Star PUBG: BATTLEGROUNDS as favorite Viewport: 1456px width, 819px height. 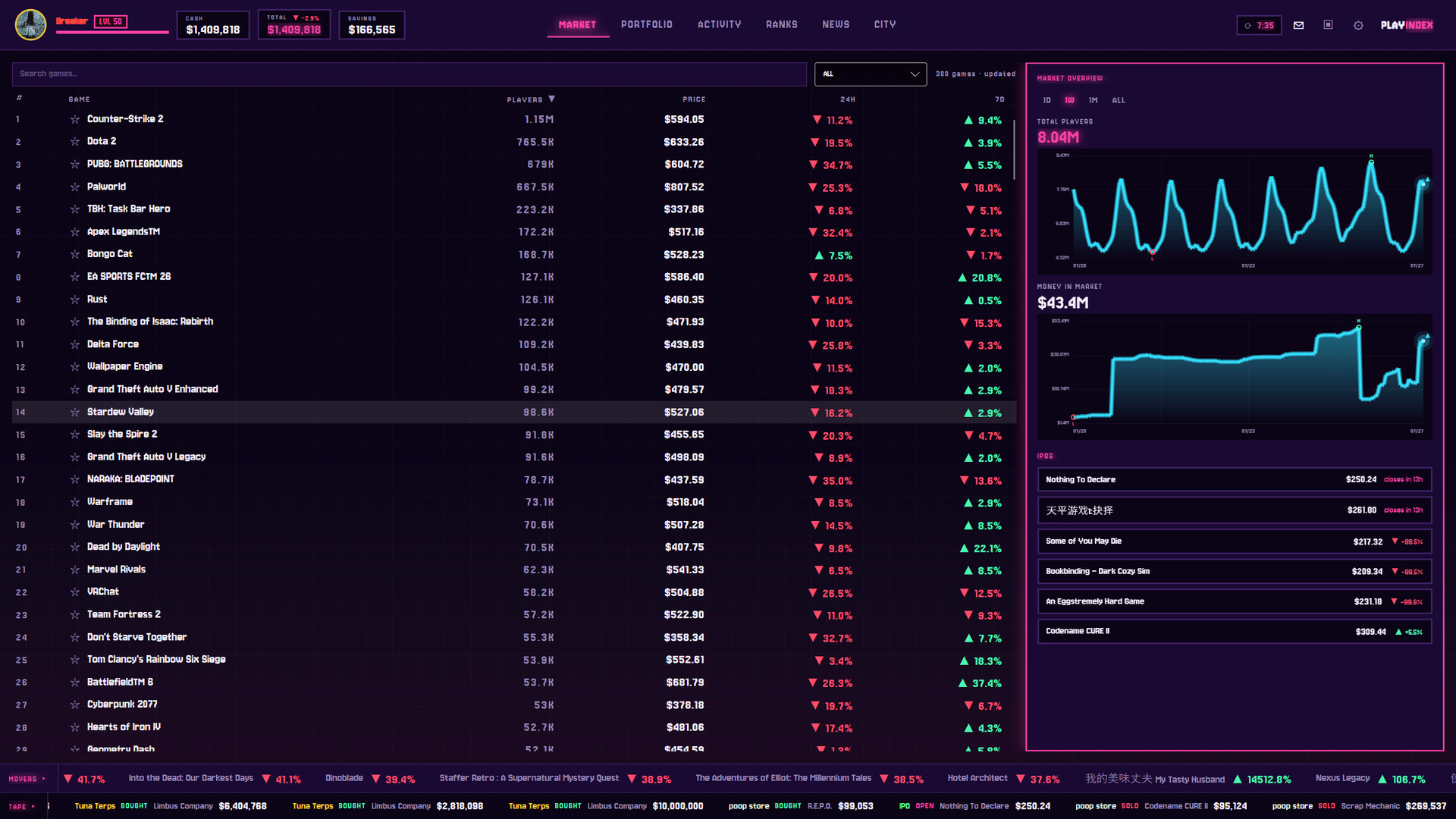click(75, 165)
